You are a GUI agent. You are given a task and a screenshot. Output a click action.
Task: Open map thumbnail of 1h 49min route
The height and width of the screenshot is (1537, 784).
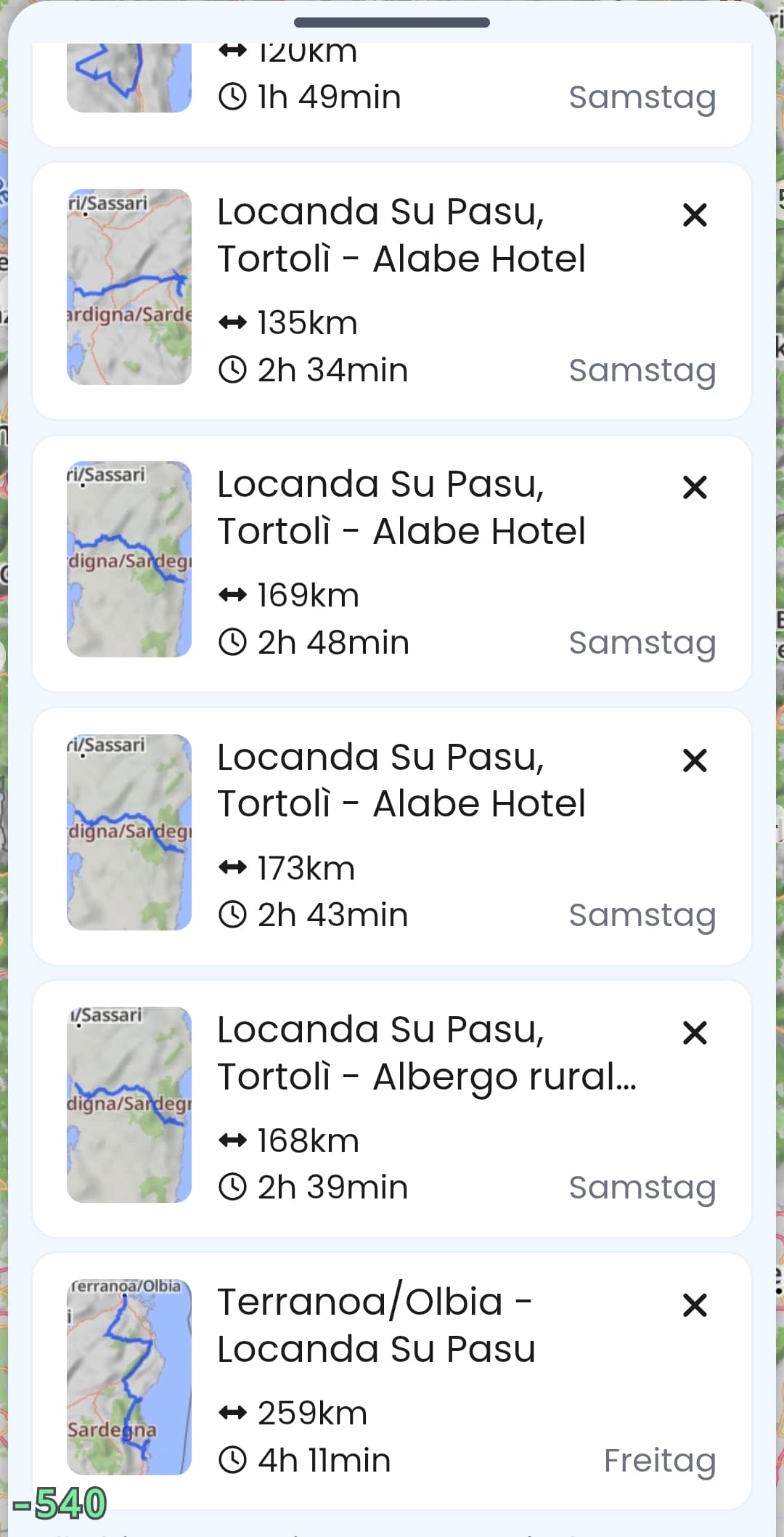coord(129,78)
